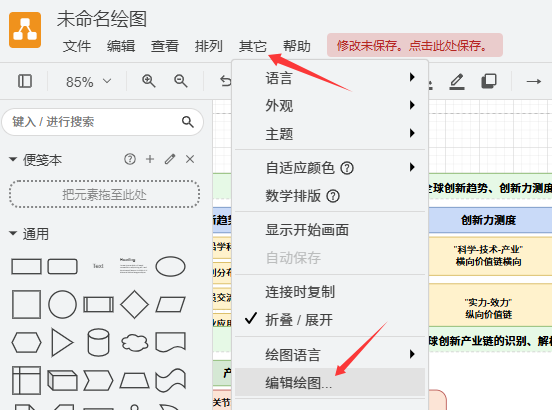552x410 pixels.
Task: Click 修改未保存。点击此处保存。 button
Action: 415,45
